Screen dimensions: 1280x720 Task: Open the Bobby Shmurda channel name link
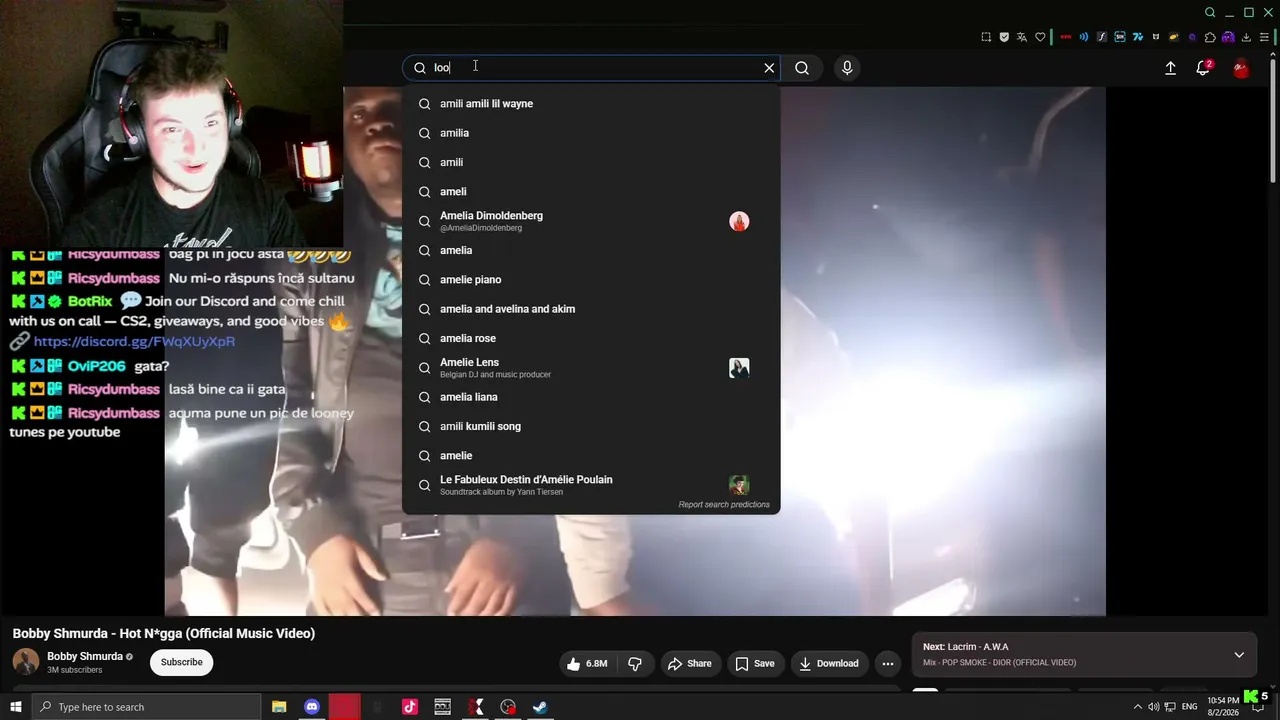point(85,656)
